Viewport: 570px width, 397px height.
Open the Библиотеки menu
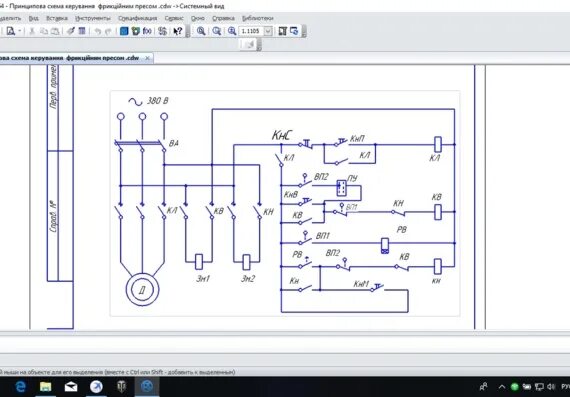point(257,18)
